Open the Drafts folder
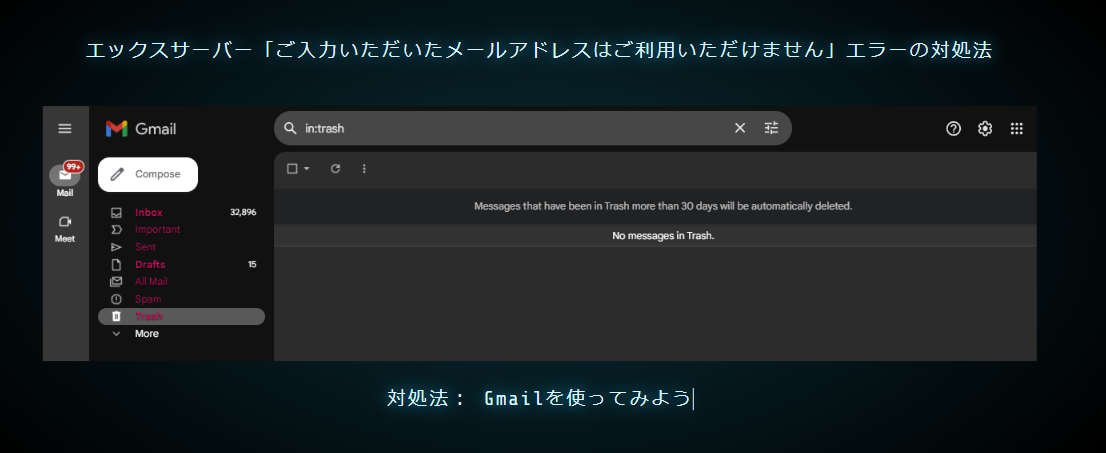This screenshot has height=453, width=1106. pos(150,265)
